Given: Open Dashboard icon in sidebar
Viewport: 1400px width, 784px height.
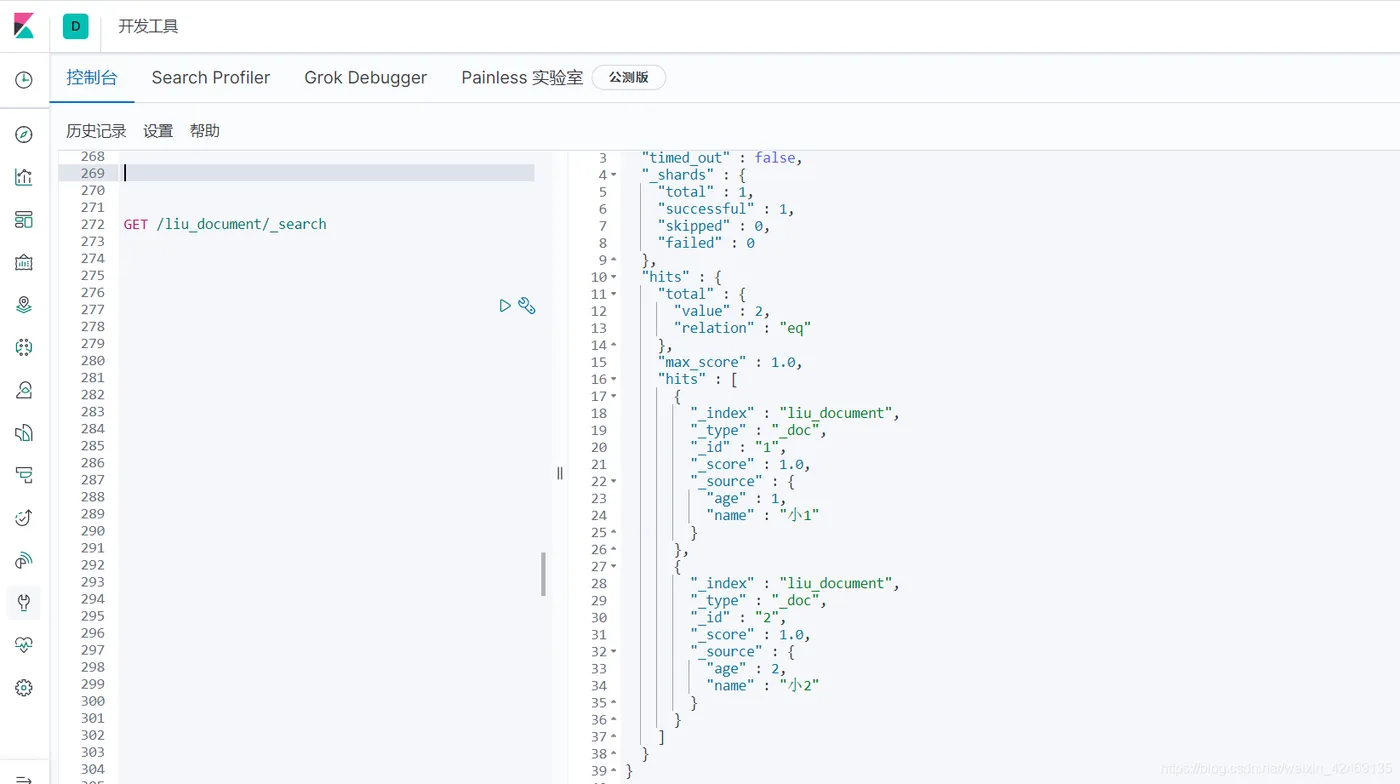Looking at the screenshot, I should (x=24, y=219).
